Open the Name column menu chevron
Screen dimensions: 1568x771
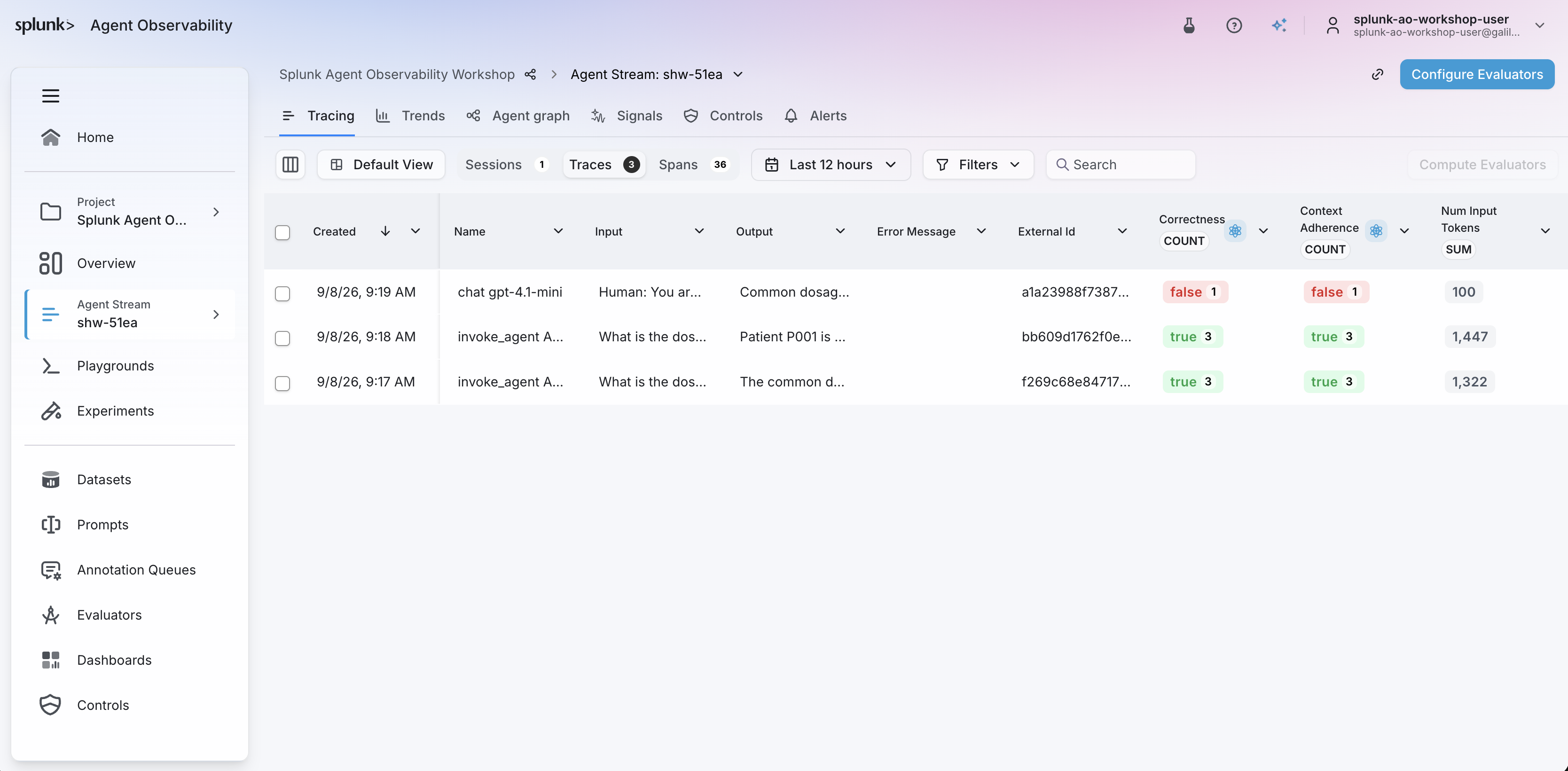[558, 231]
